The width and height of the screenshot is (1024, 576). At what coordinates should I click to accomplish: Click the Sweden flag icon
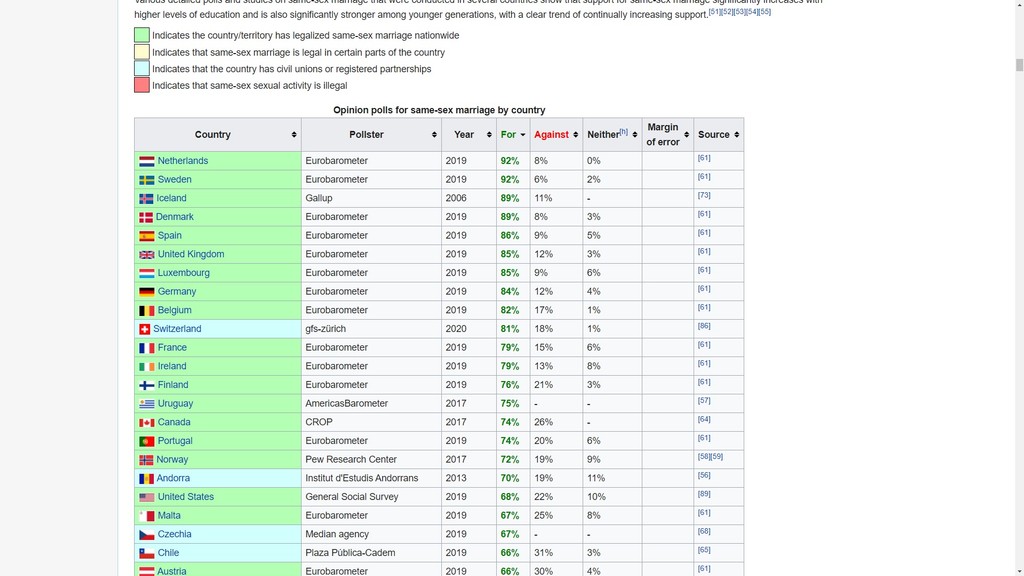point(146,180)
